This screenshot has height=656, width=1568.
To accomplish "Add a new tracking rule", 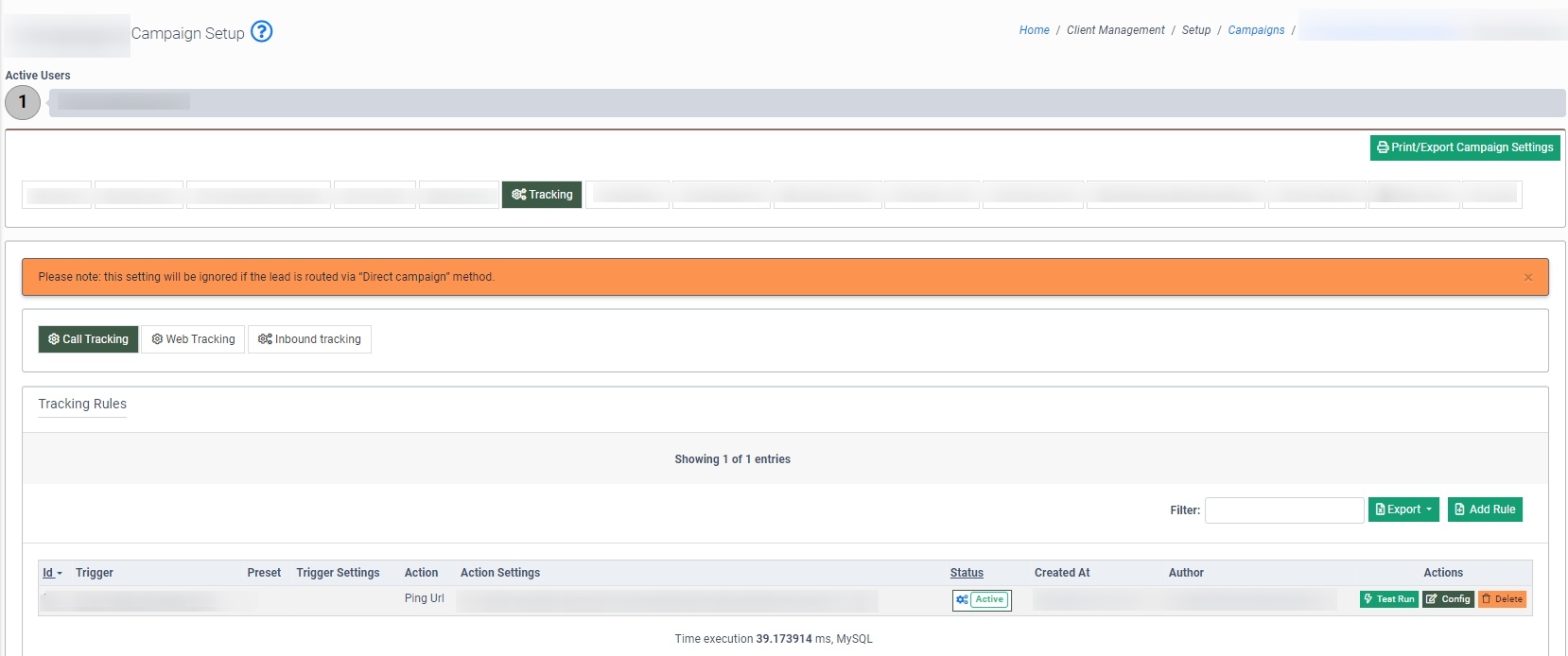I will [1485, 509].
